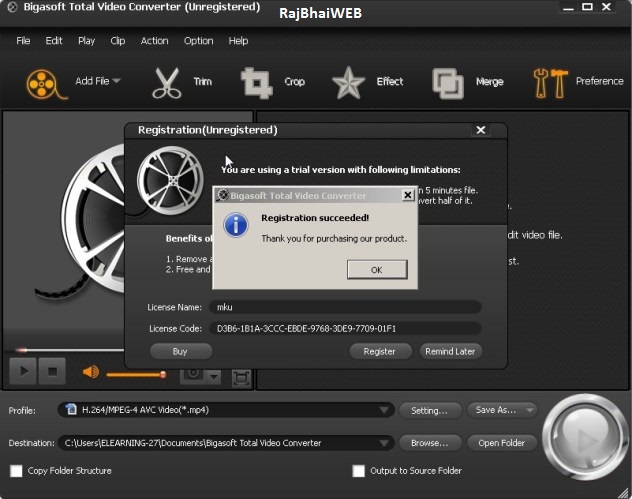Click "Thank you for purchasing our product." text
Viewport: 632px width, 499px height.
pyautogui.click(x=334, y=239)
